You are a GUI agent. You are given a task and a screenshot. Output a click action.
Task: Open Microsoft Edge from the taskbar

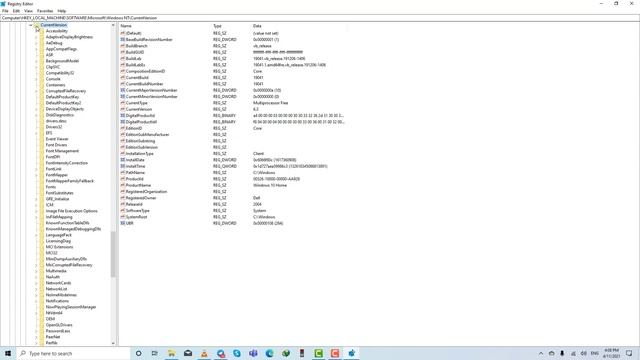pyautogui.click(x=269, y=353)
